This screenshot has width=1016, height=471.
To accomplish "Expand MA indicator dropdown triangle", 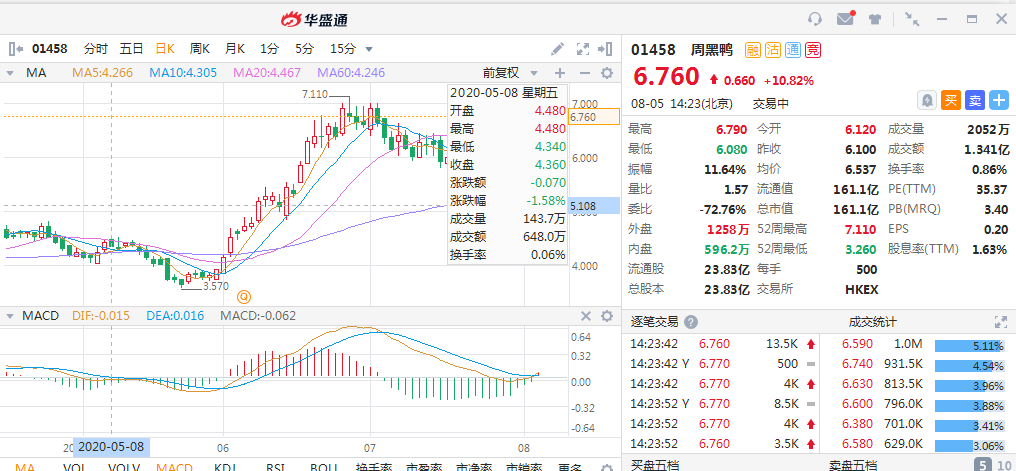I will (10, 73).
